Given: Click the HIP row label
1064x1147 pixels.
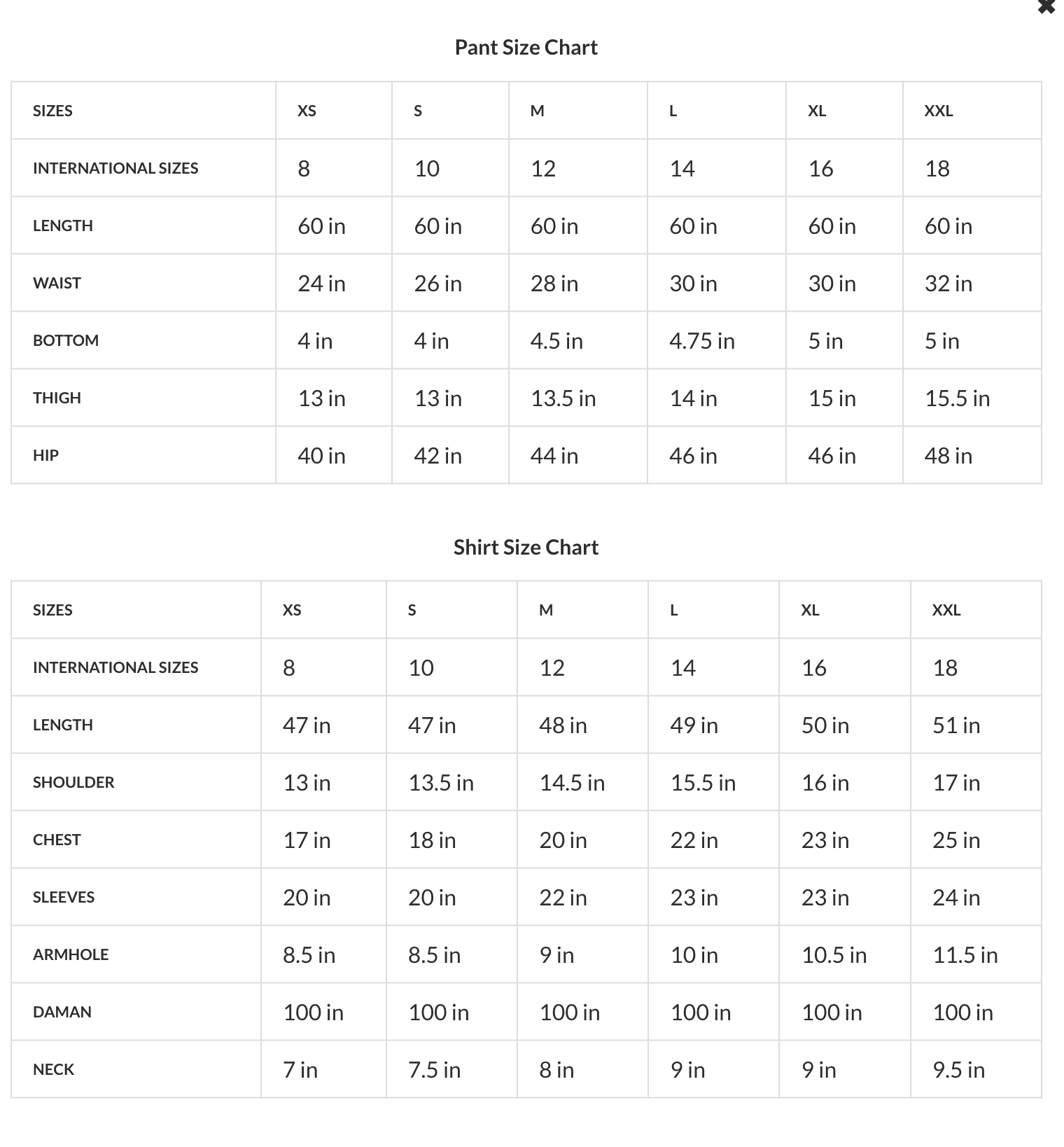Looking at the screenshot, I should [x=45, y=455].
